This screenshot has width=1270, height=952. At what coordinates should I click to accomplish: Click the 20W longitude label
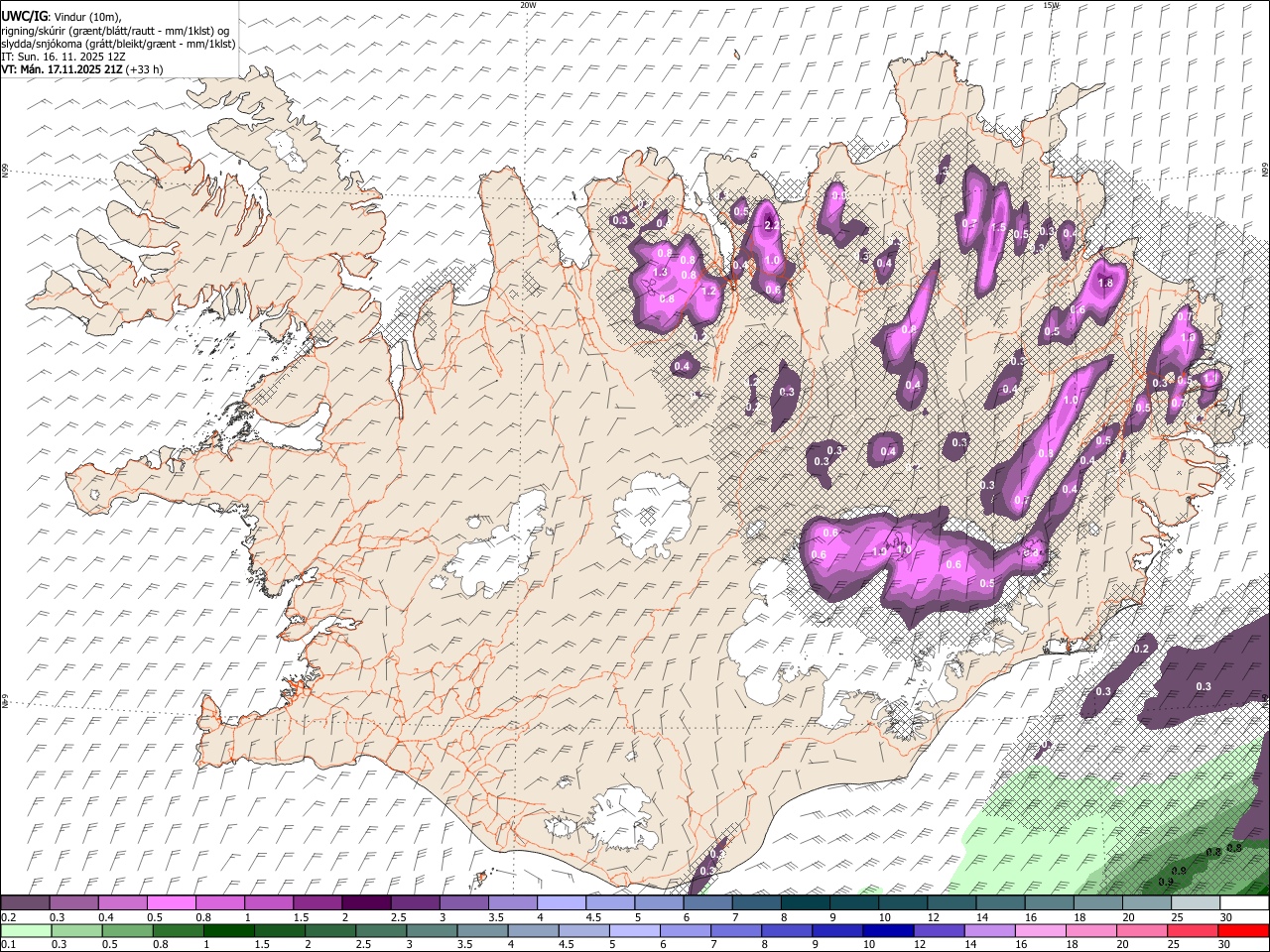point(529,5)
